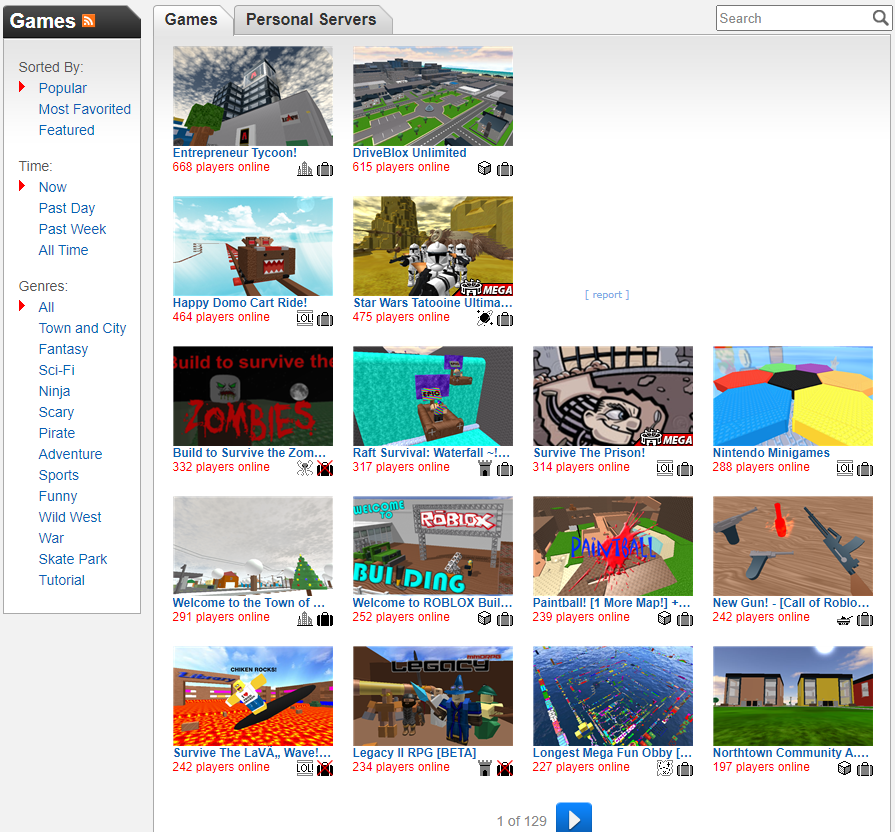Open Happy Domo Cart Ride! thumbnail
The height and width of the screenshot is (832, 895).
253,246
